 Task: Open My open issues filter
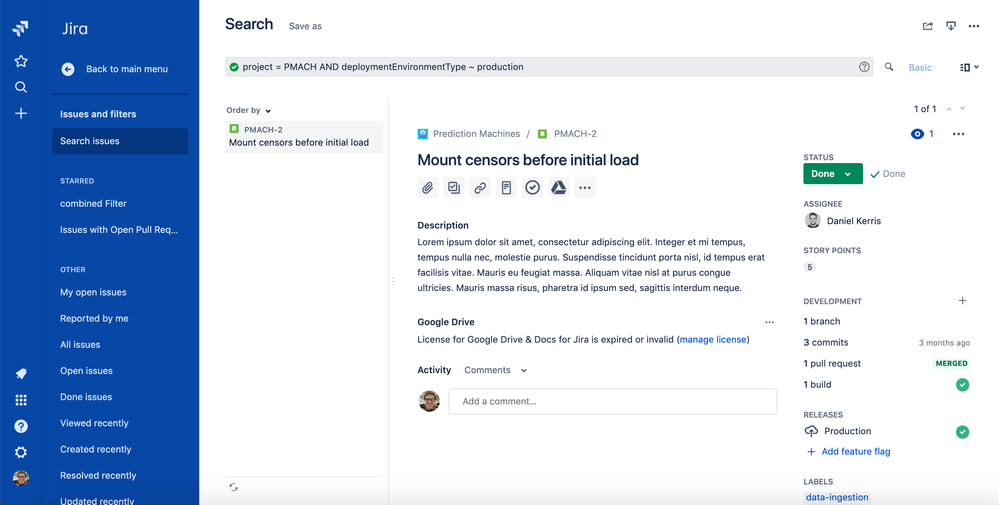93,292
